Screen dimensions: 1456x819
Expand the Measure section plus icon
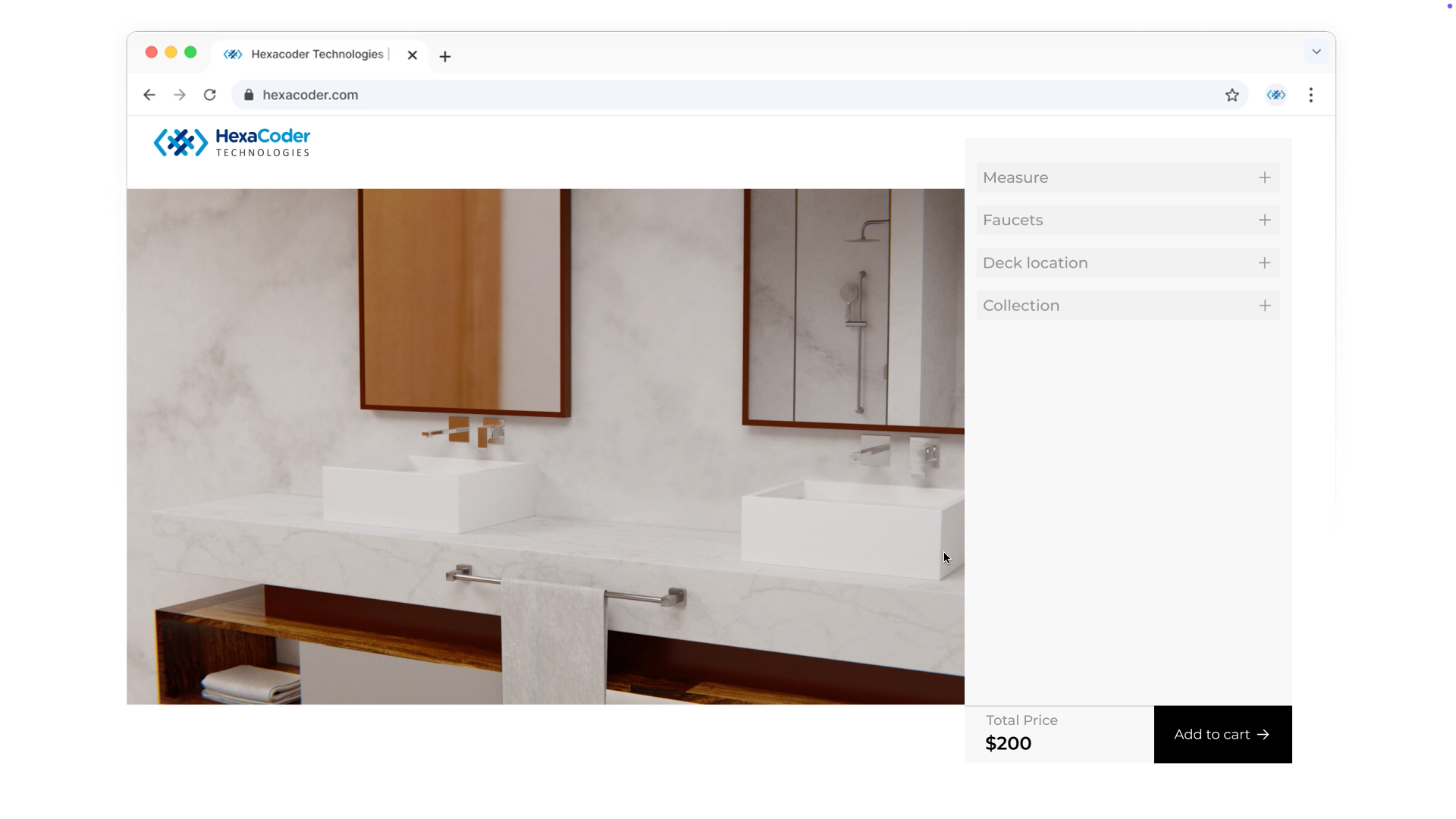click(x=1264, y=177)
